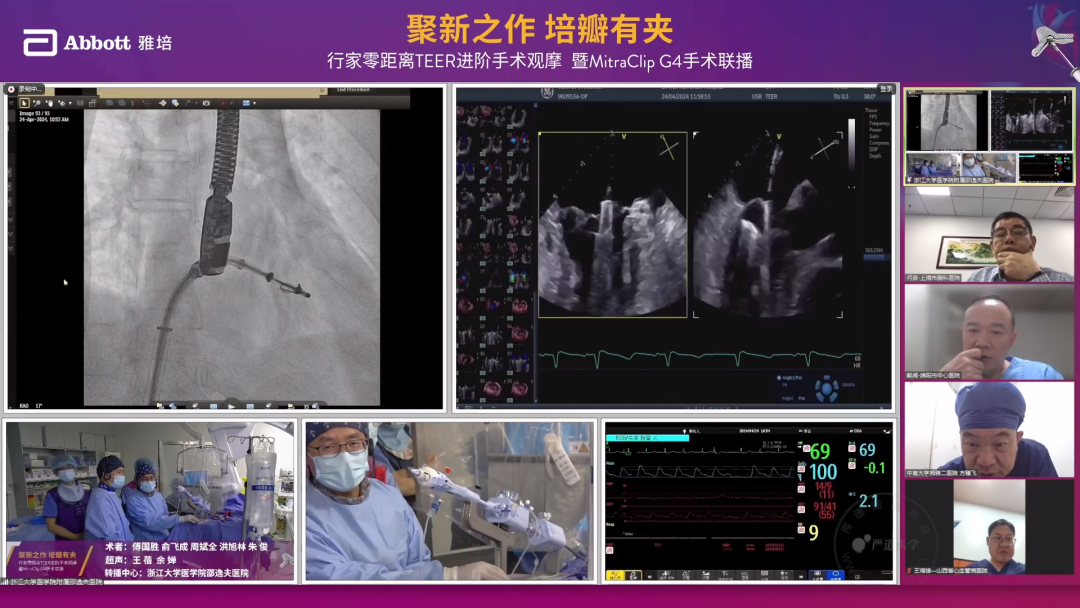Click the play button below the fluoroscopy image
Screen dimensions: 1080x608
coord(231,406)
